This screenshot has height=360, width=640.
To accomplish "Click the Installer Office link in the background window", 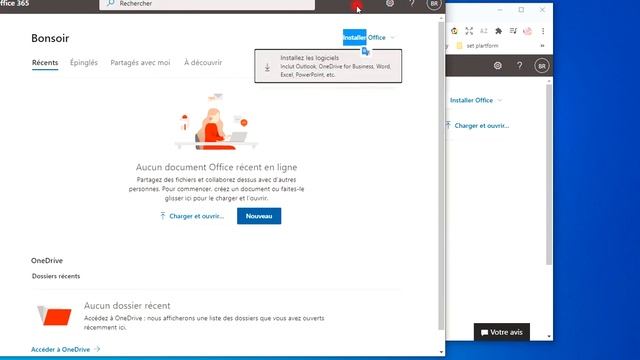I will tap(471, 100).
